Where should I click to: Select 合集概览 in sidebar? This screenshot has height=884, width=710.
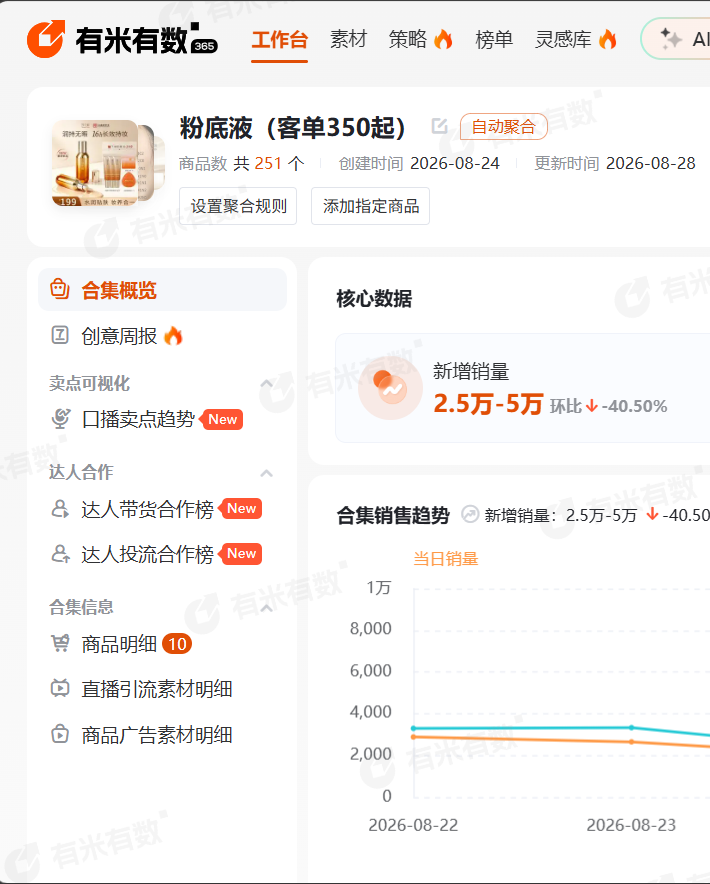tap(162, 290)
